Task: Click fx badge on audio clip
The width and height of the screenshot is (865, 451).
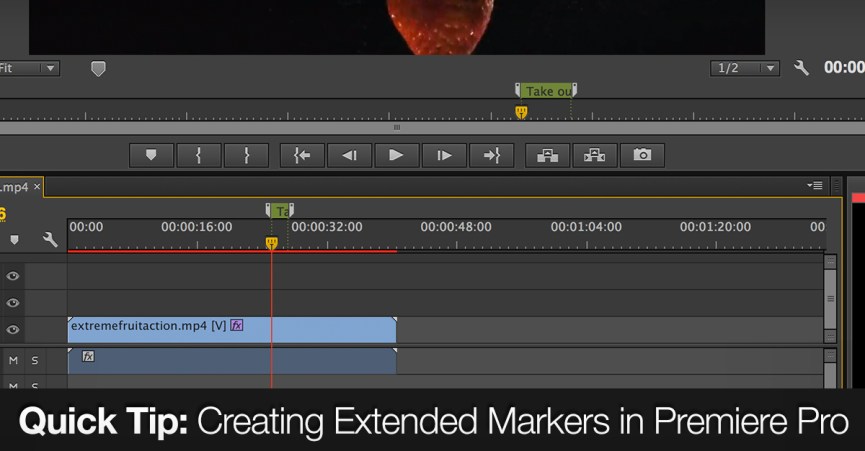Action: coord(88,356)
